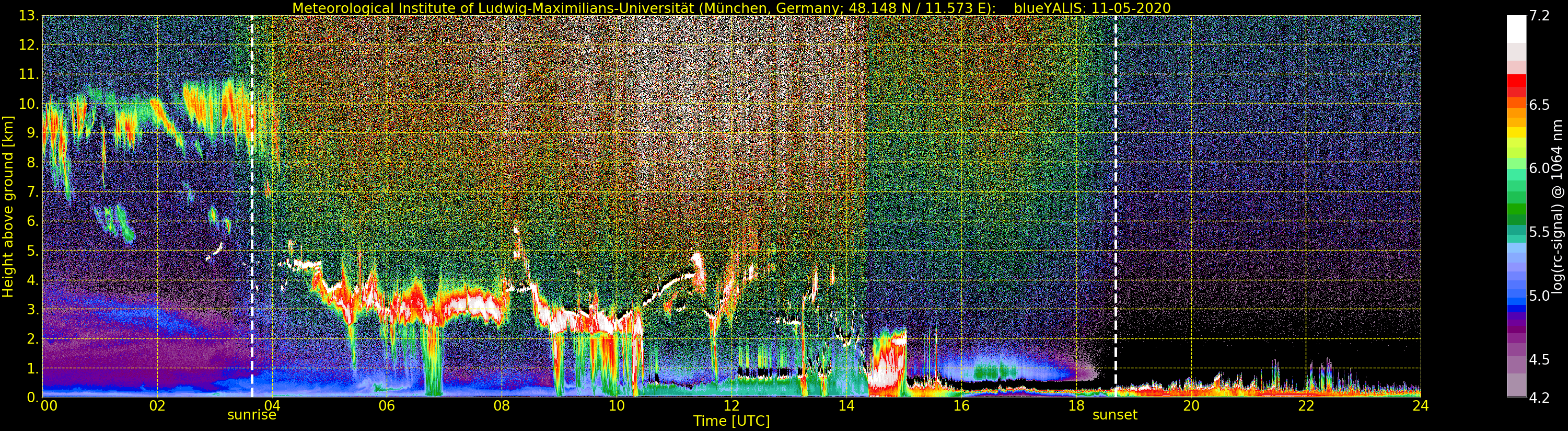
Task: Click the "06" hour tick on the time axis
Action: [387, 405]
